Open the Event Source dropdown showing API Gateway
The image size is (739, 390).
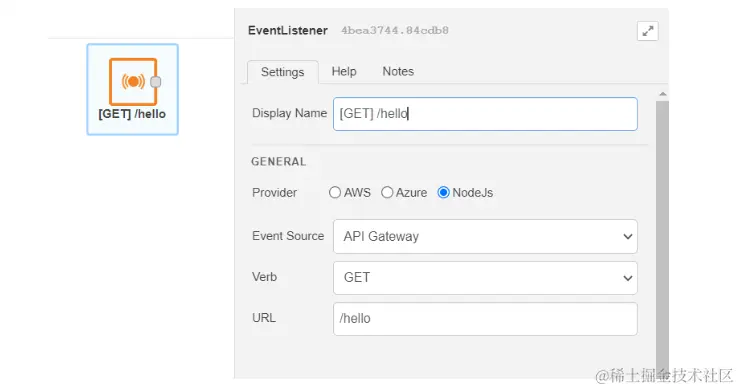click(485, 236)
